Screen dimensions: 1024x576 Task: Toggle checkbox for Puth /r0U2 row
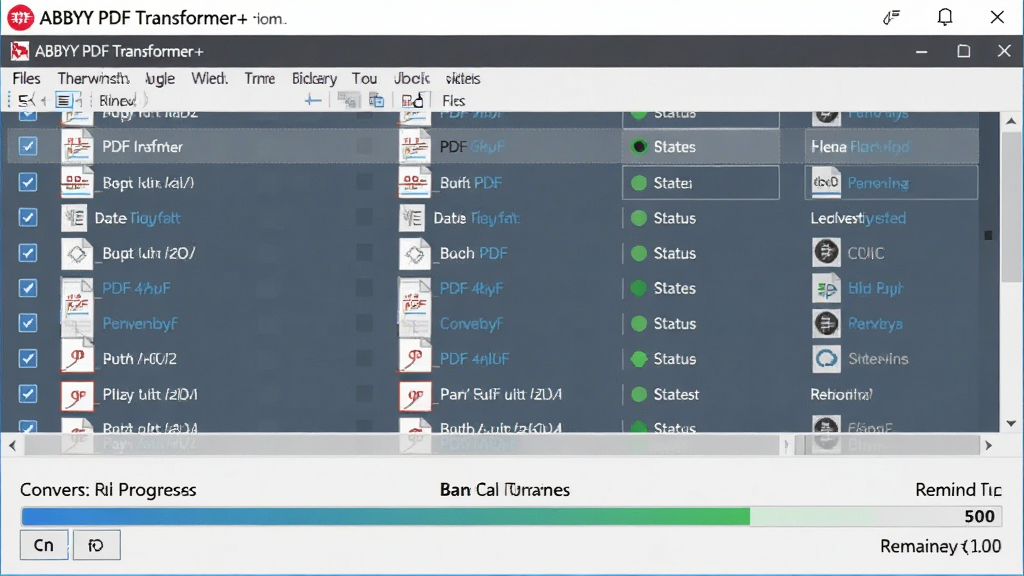tap(27, 359)
